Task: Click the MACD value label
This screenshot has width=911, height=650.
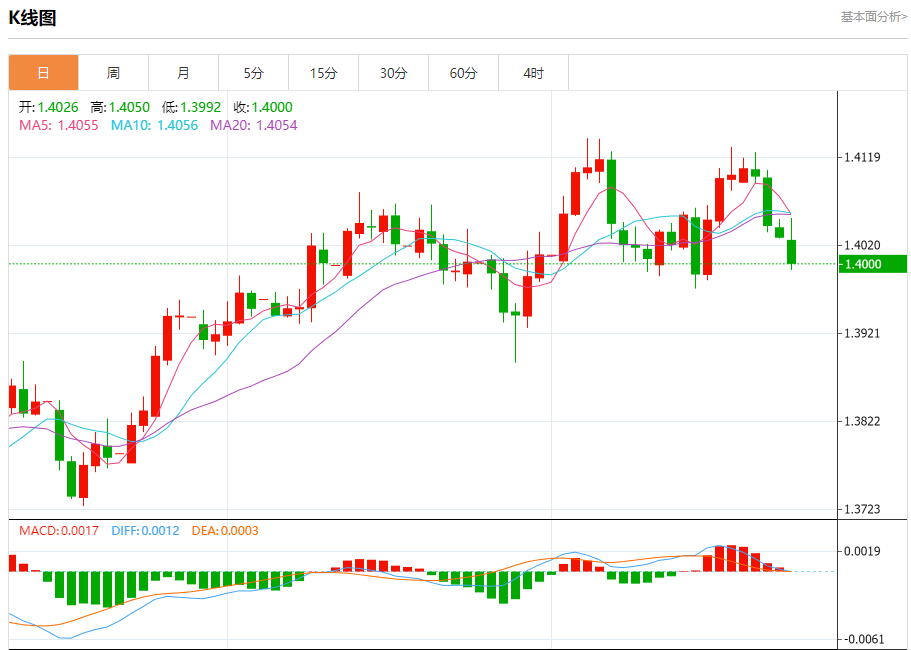Action: pyautogui.click(x=58, y=531)
